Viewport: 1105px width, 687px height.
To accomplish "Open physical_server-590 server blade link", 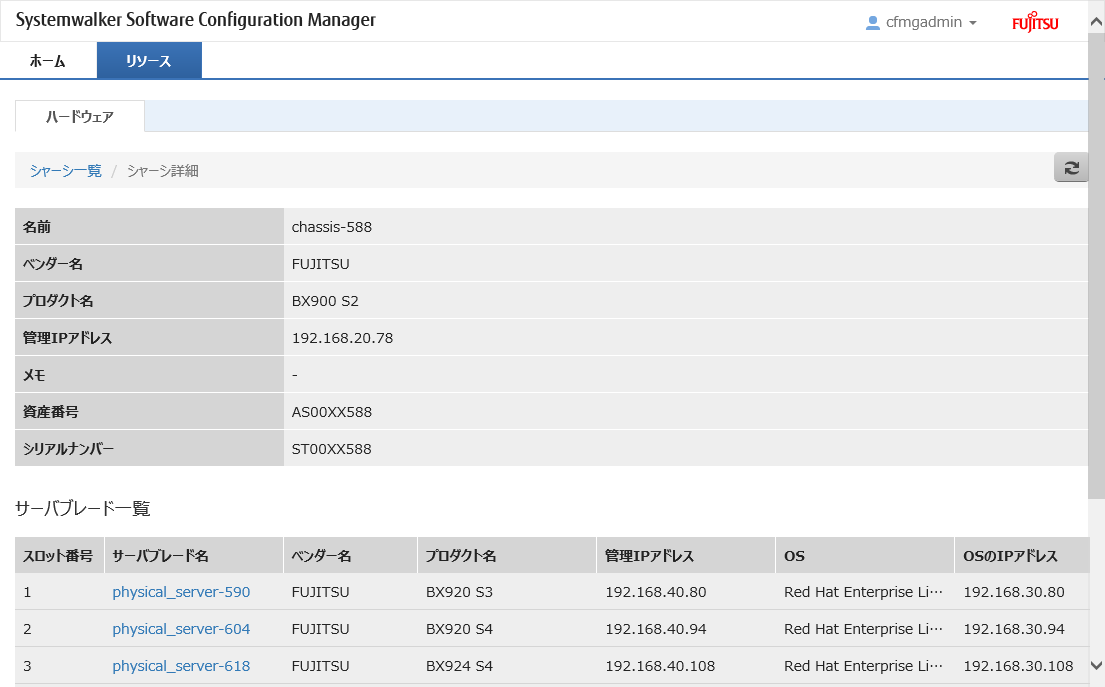I will click(181, 592).
